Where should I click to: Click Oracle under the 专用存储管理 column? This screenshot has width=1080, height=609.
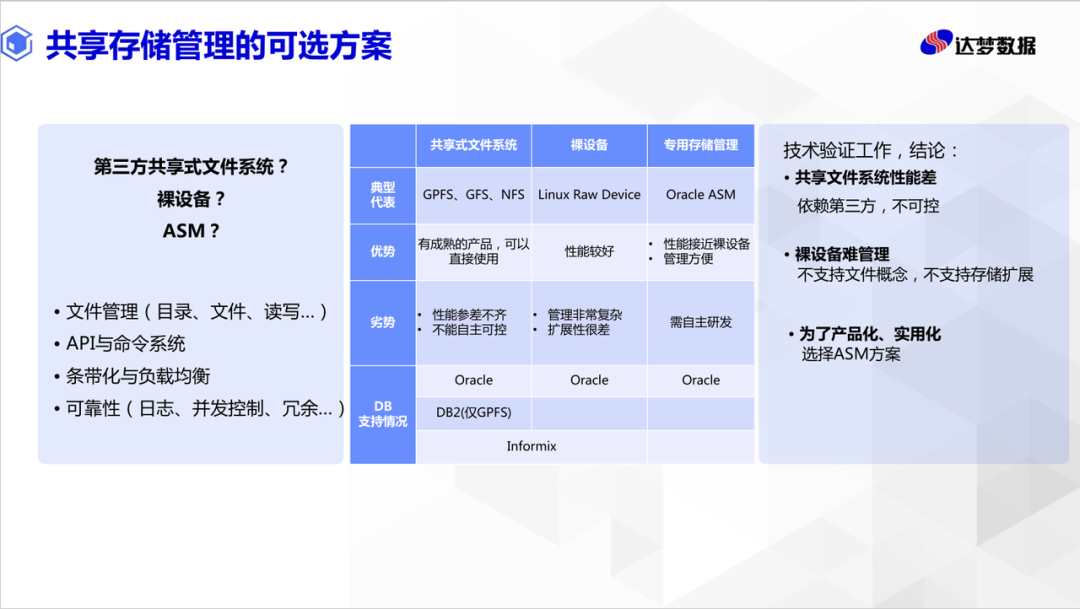[700, 380]
